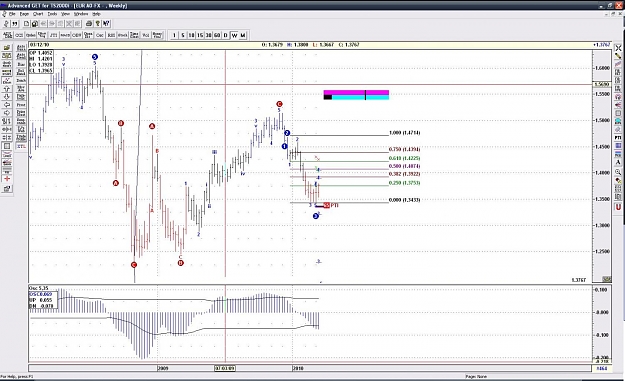
Task: Click the 0.000 (1.3433) Fibonacci level label
Action: (x=404, y=200)
